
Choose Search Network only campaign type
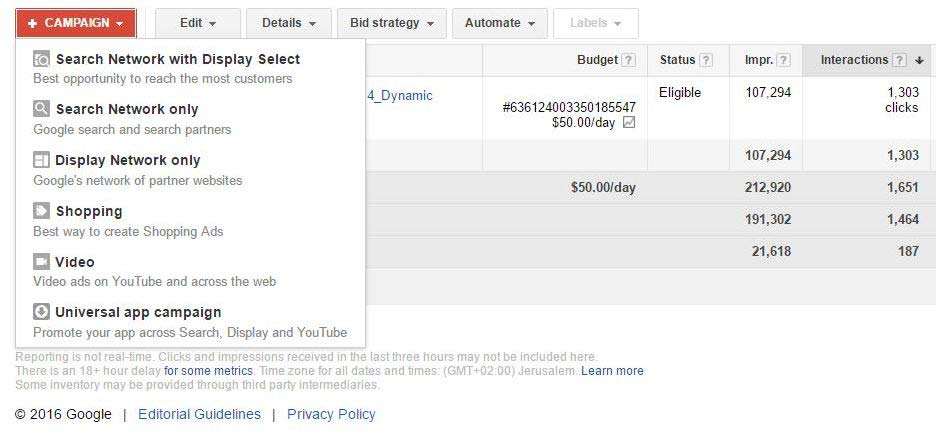click(190, 119)
